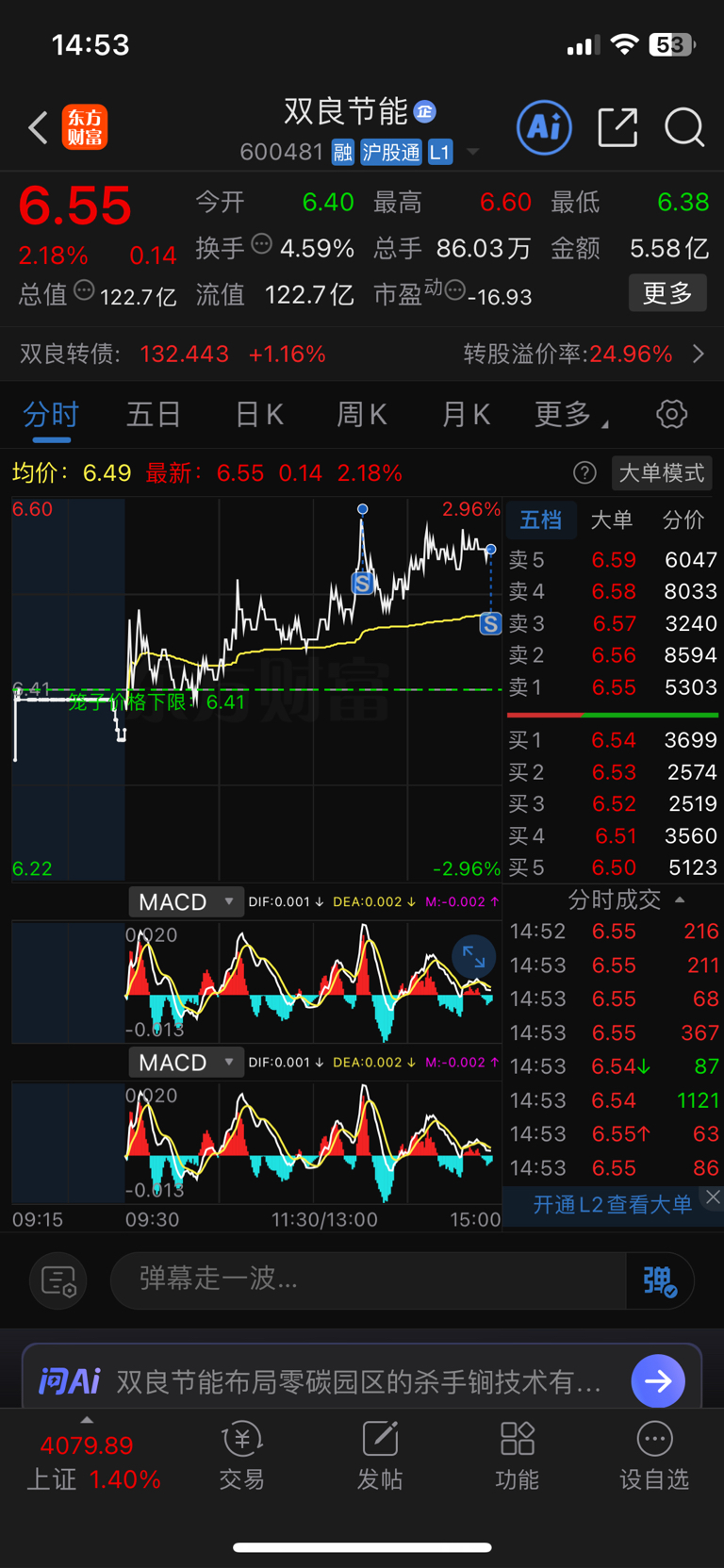Screen dimensions: 724x1568
Task: Tap 买1 6.54 order row
Action: point(613,740)
